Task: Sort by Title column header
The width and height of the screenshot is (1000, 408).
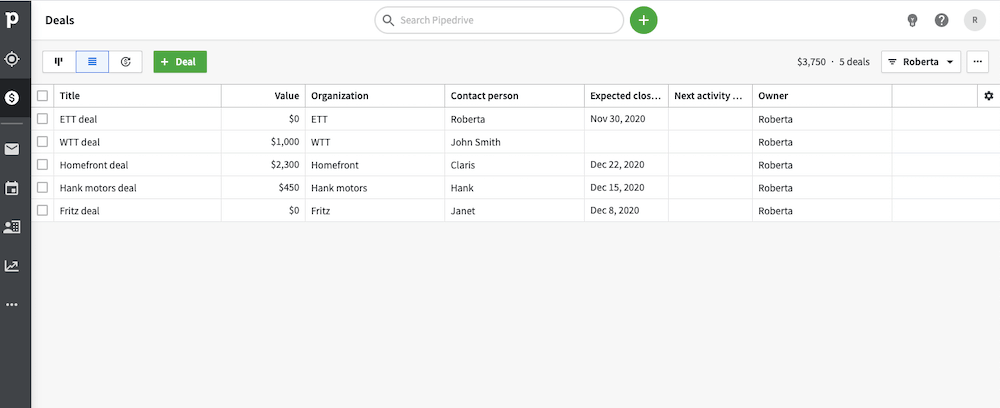Action: coord(137,96)
